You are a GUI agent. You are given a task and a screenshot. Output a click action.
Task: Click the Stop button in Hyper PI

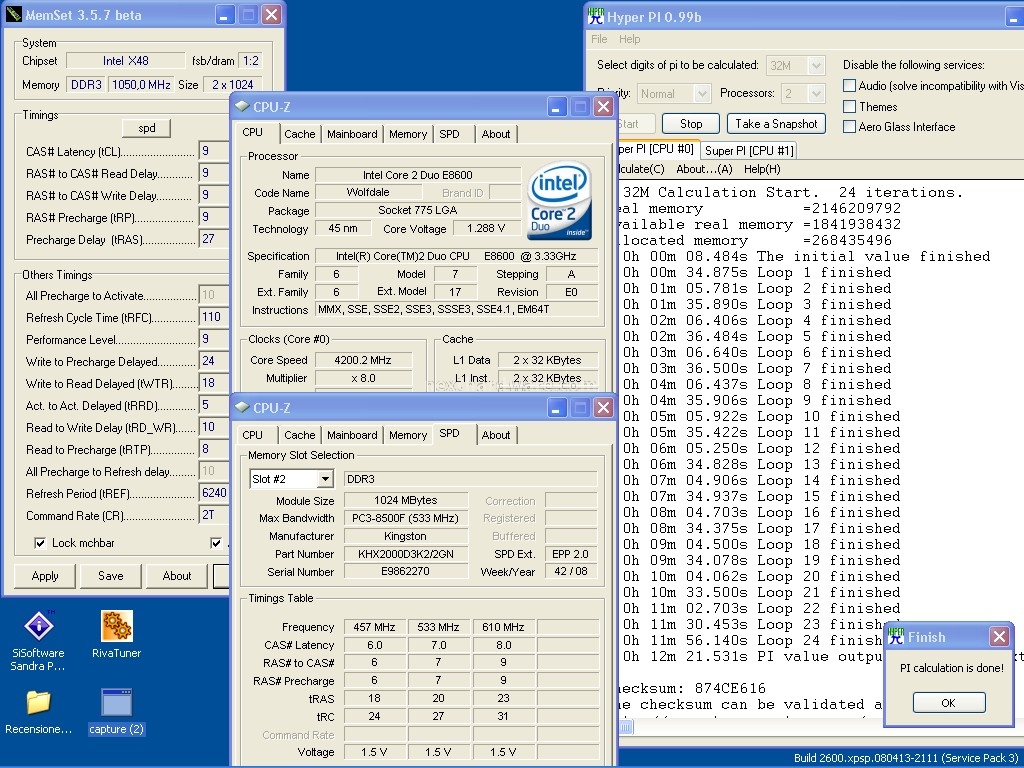pyautogui.click(x=691, y=123)
